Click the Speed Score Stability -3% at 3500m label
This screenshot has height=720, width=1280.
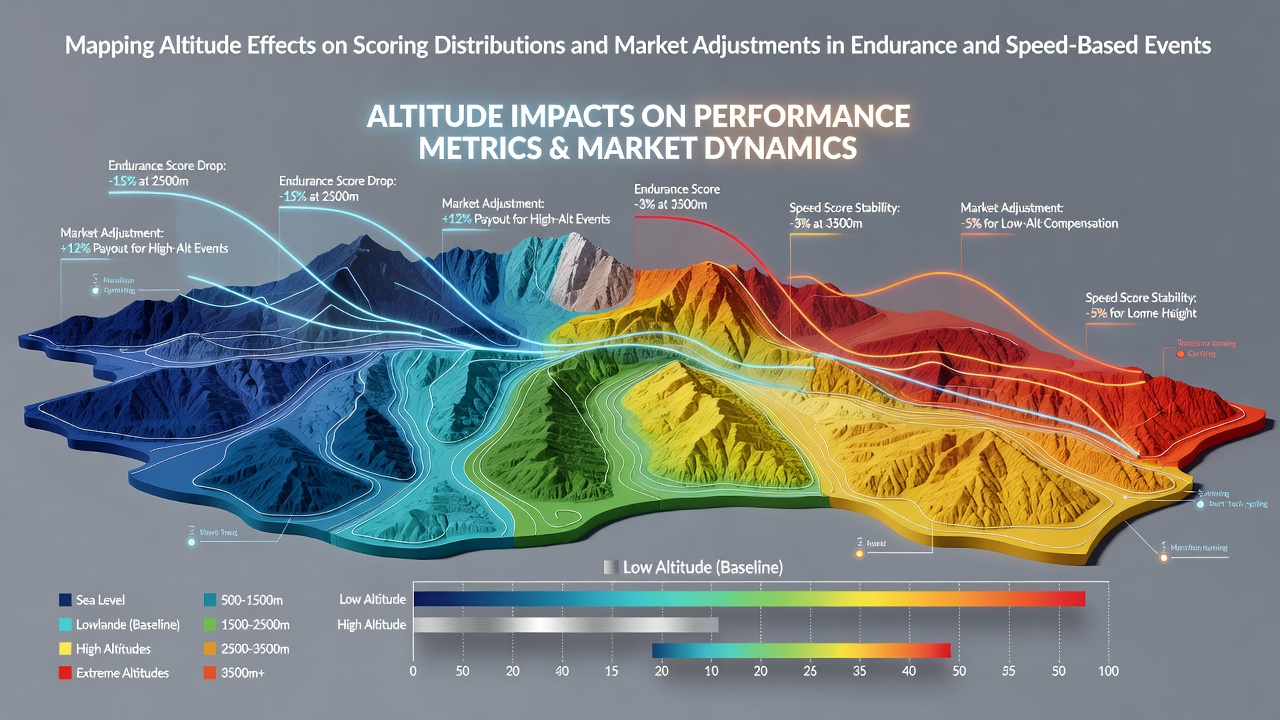tap(844, 216)
